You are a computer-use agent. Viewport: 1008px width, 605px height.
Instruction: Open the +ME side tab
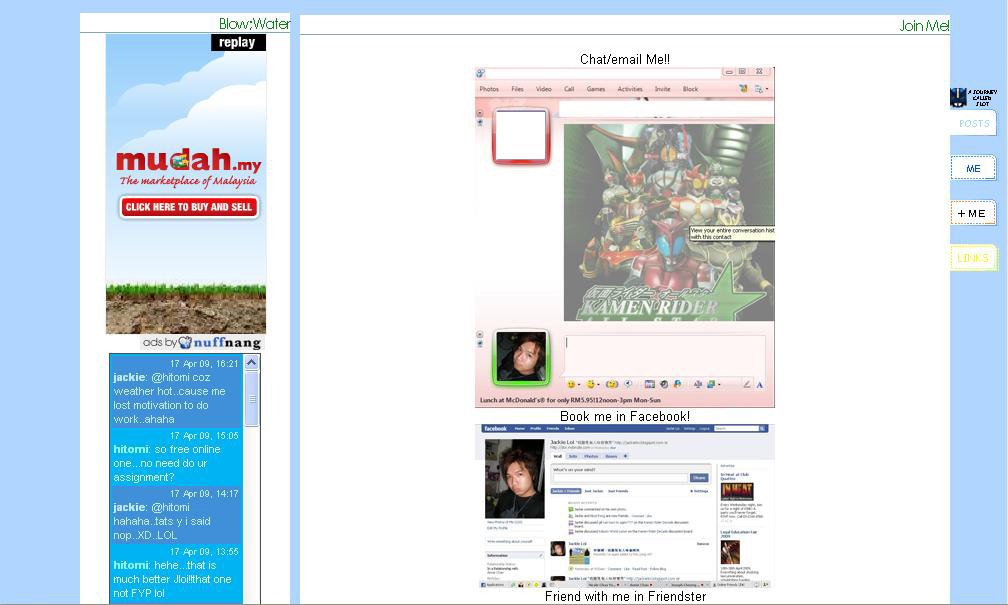[973, 213]
